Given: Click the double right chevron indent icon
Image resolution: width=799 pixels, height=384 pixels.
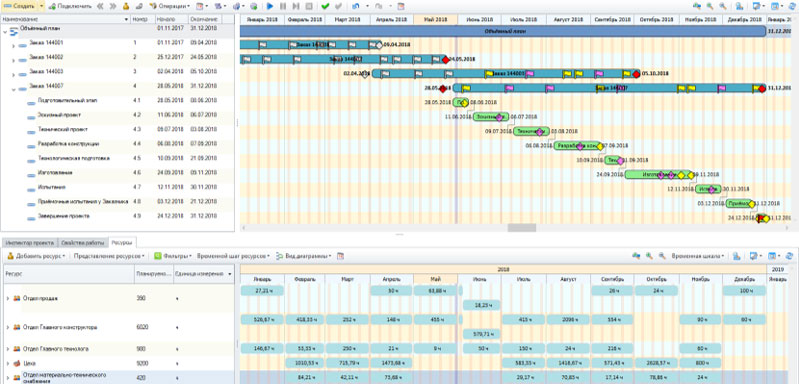Looking at the screenshot, I should pos(113,7).
